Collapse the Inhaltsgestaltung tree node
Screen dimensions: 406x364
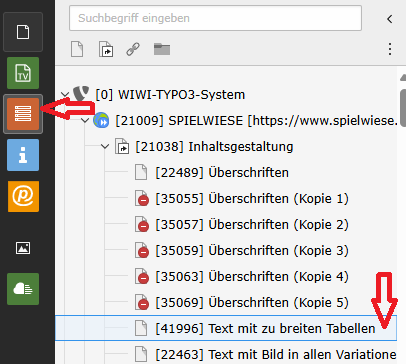(105, 146)
